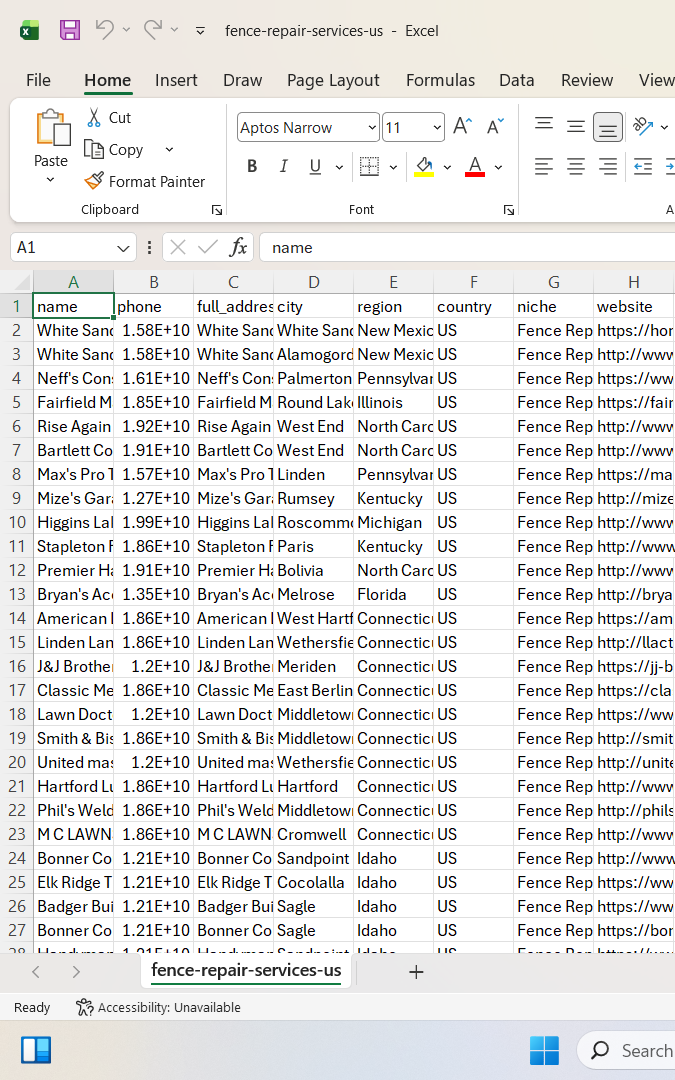Open underline style dropdown arrow
The height and width of the screenshot is (1080, 675).
pos(339,167)
